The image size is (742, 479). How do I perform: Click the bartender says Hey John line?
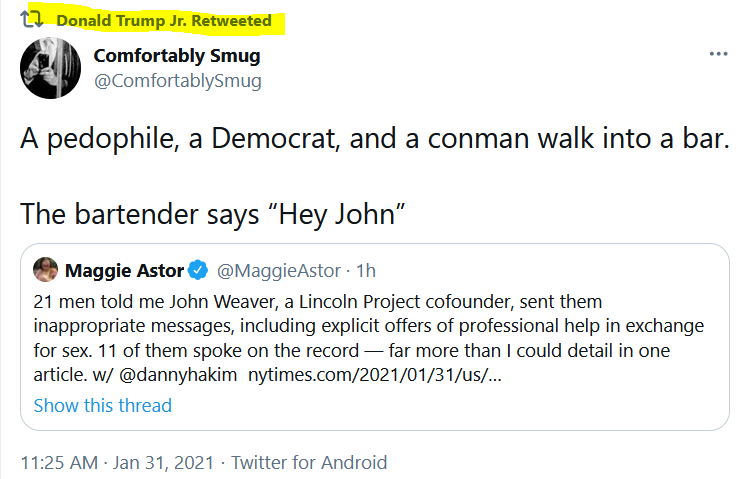tap(212, 214)
